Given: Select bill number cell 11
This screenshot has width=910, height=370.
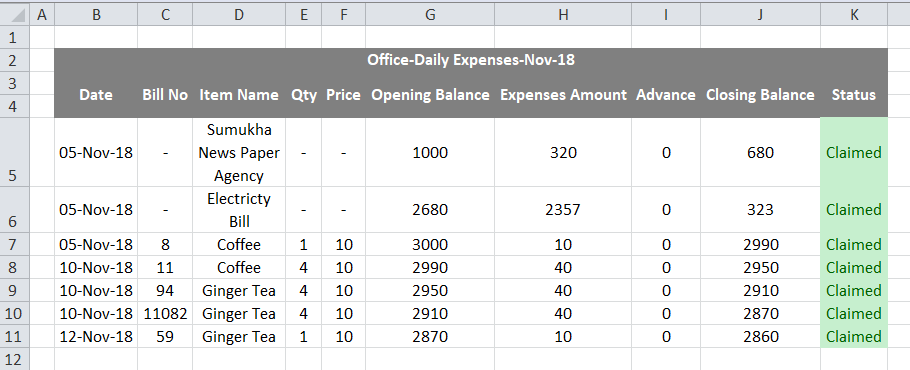Looking at the screenshot, I should 165,267.
